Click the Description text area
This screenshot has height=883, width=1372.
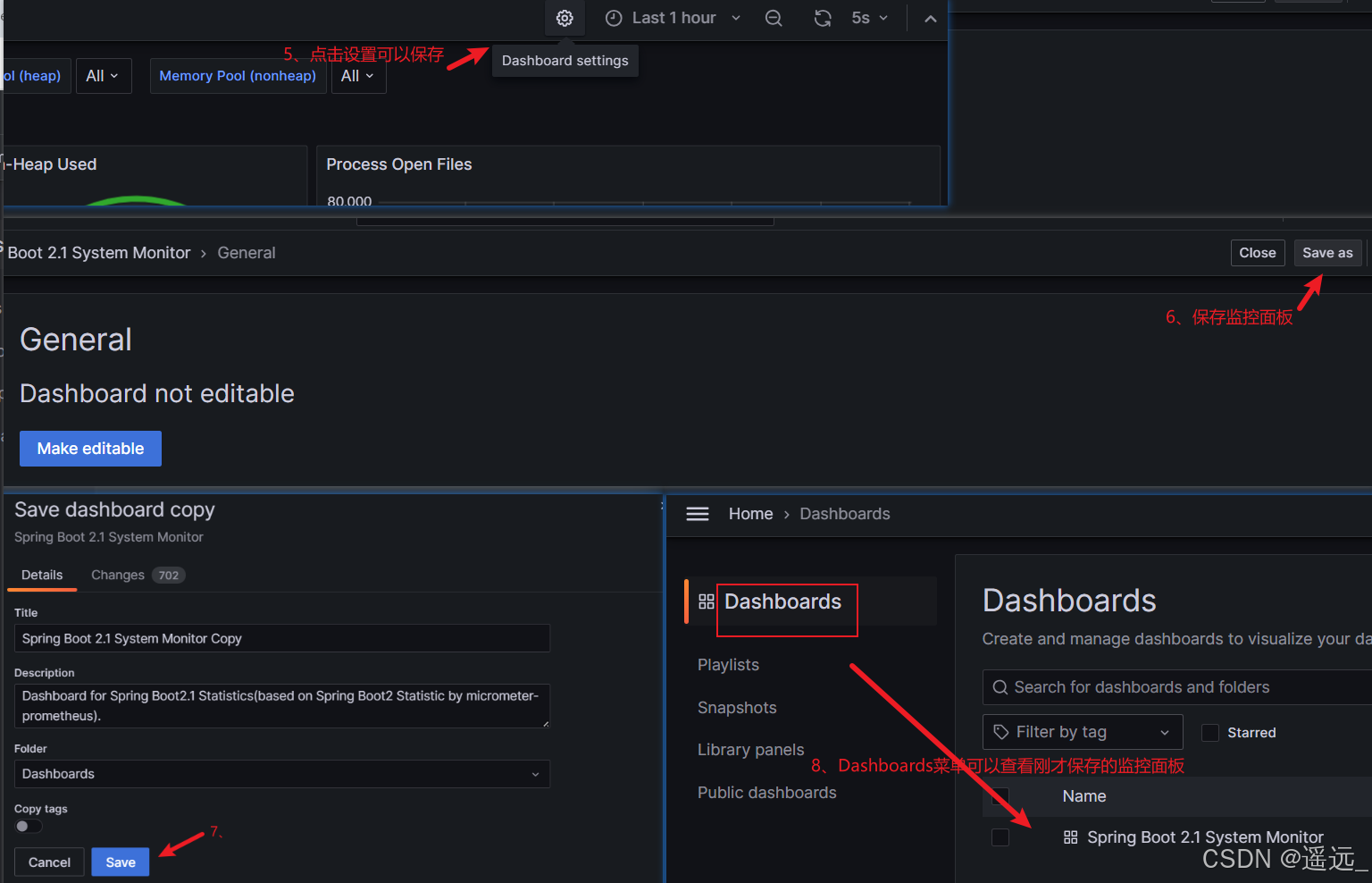tap(282, 706)
